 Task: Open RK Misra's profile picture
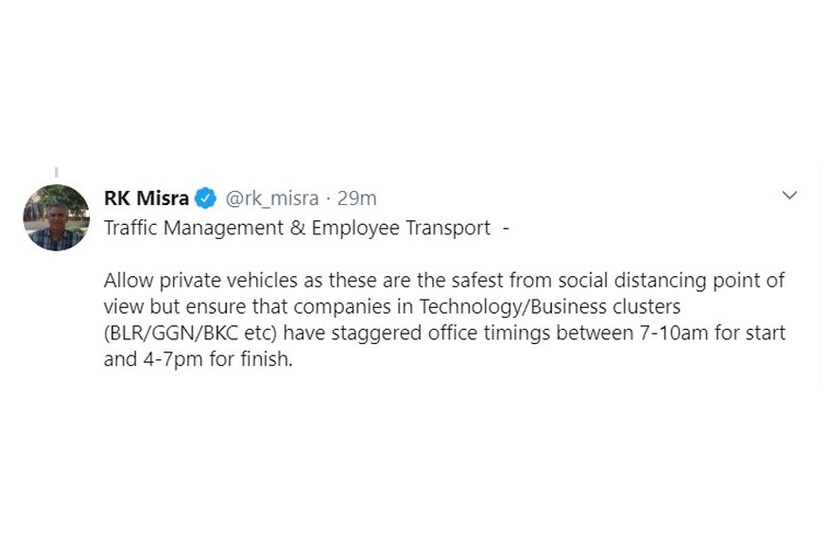pos(56,217)
